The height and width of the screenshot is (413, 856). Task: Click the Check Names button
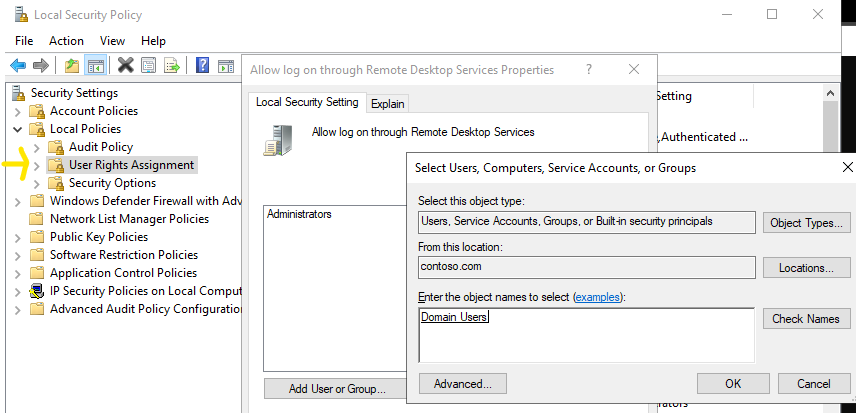point(806,319)
